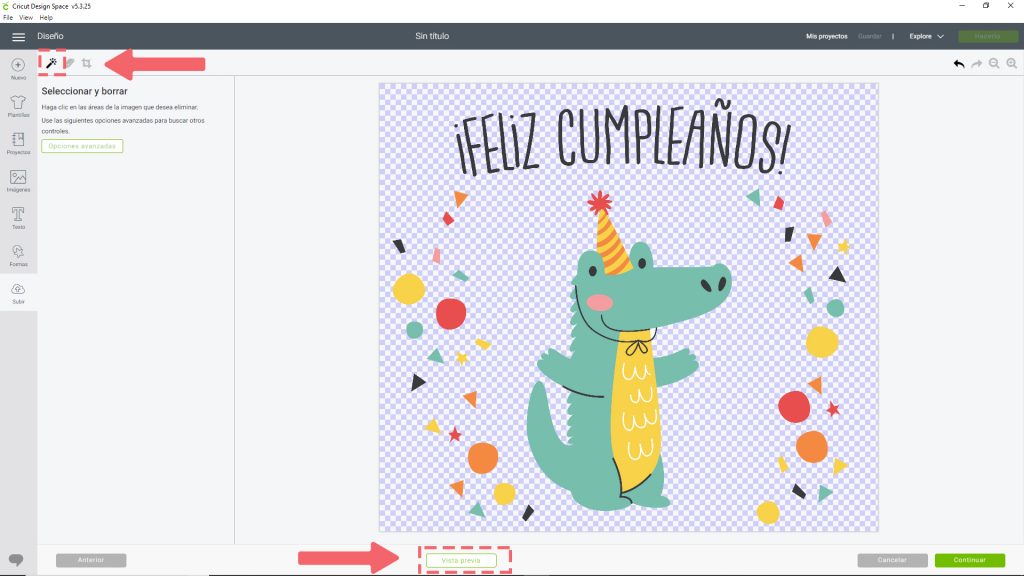Viewport: 1024px width, 576px height.
Task: Maximize or restore the application window
Action: [986, 6]
